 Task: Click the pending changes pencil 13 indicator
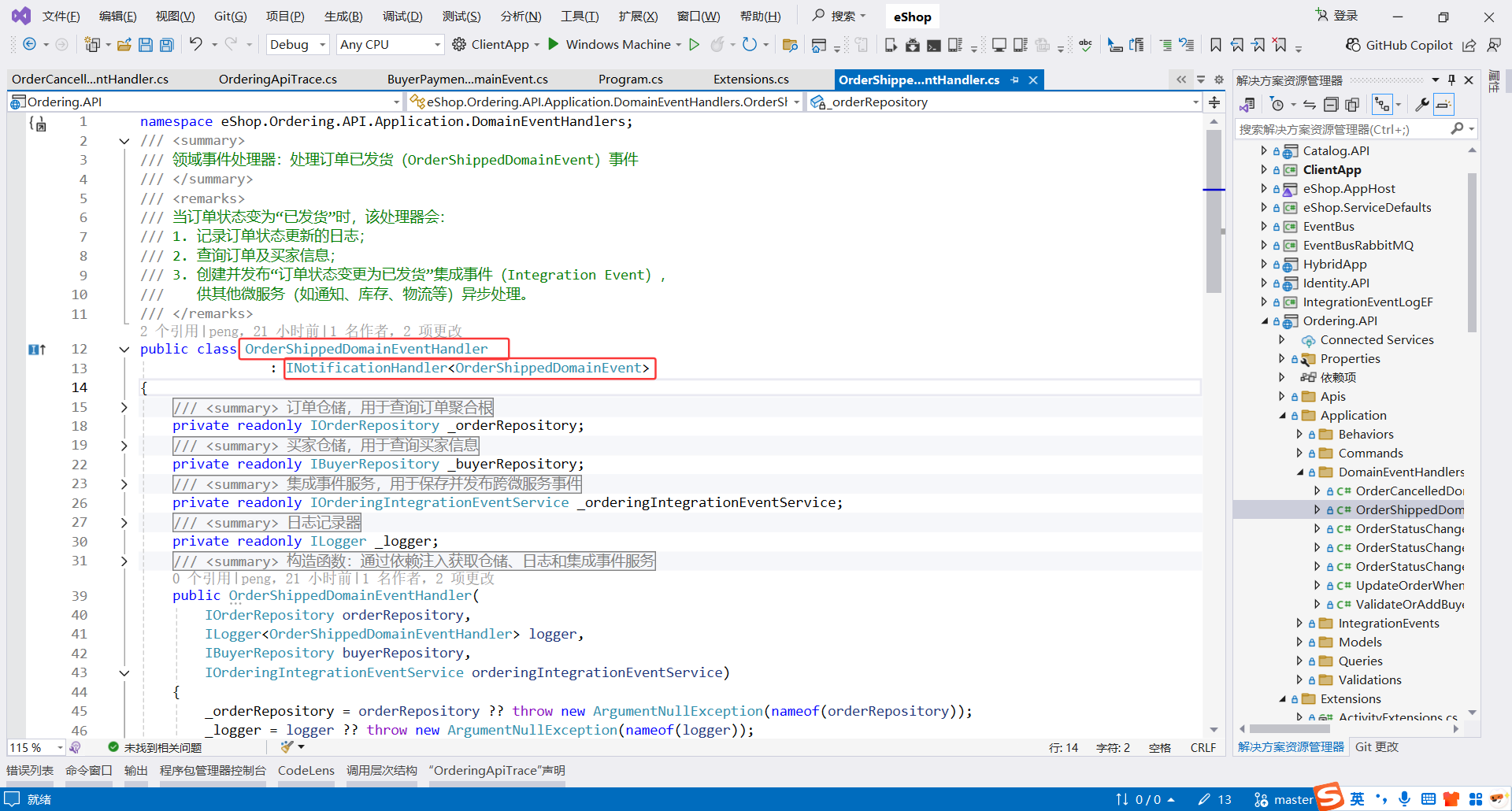(1215, 800)
